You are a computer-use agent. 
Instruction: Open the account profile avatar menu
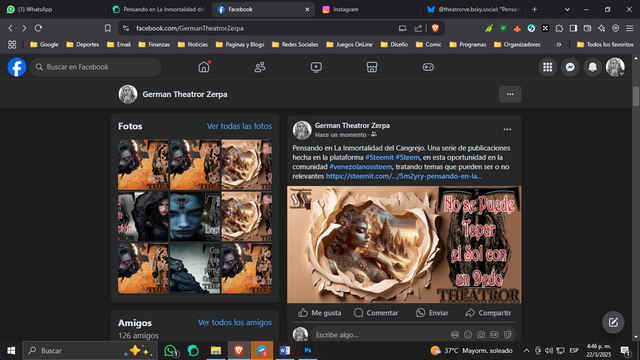[615, 67]
